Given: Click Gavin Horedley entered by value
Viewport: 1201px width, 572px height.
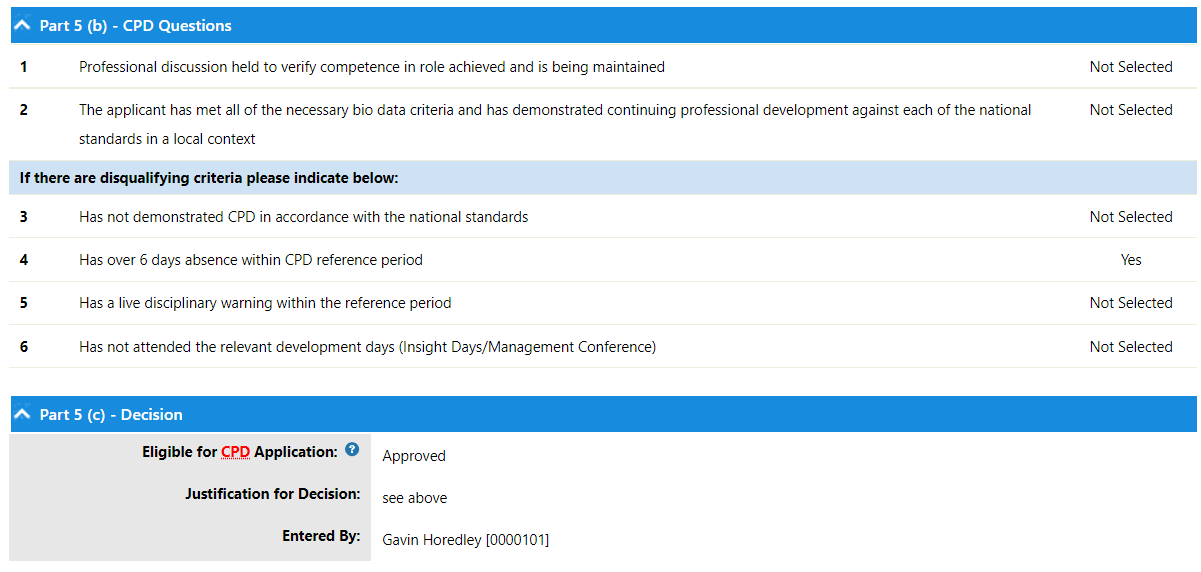Looking at the screenshot, I should (466, 540).
